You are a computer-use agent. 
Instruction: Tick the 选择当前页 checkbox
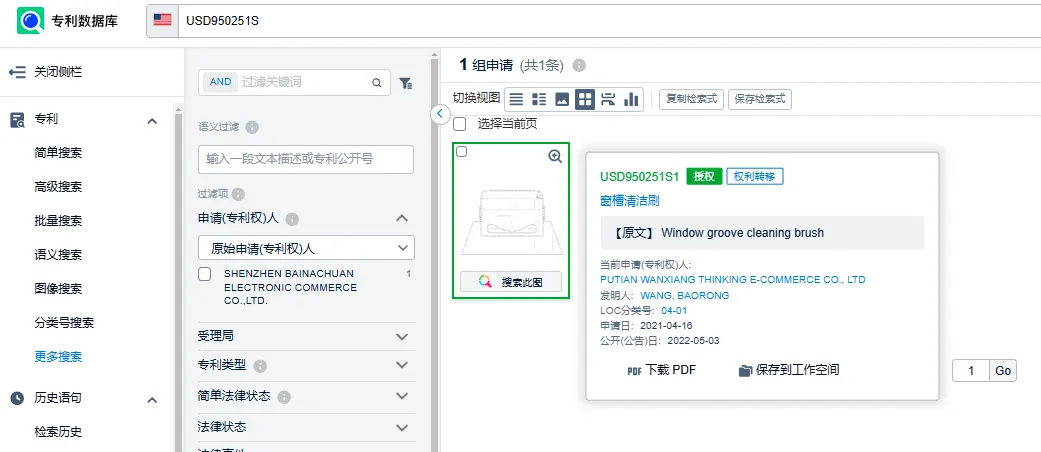pos(459,124)
